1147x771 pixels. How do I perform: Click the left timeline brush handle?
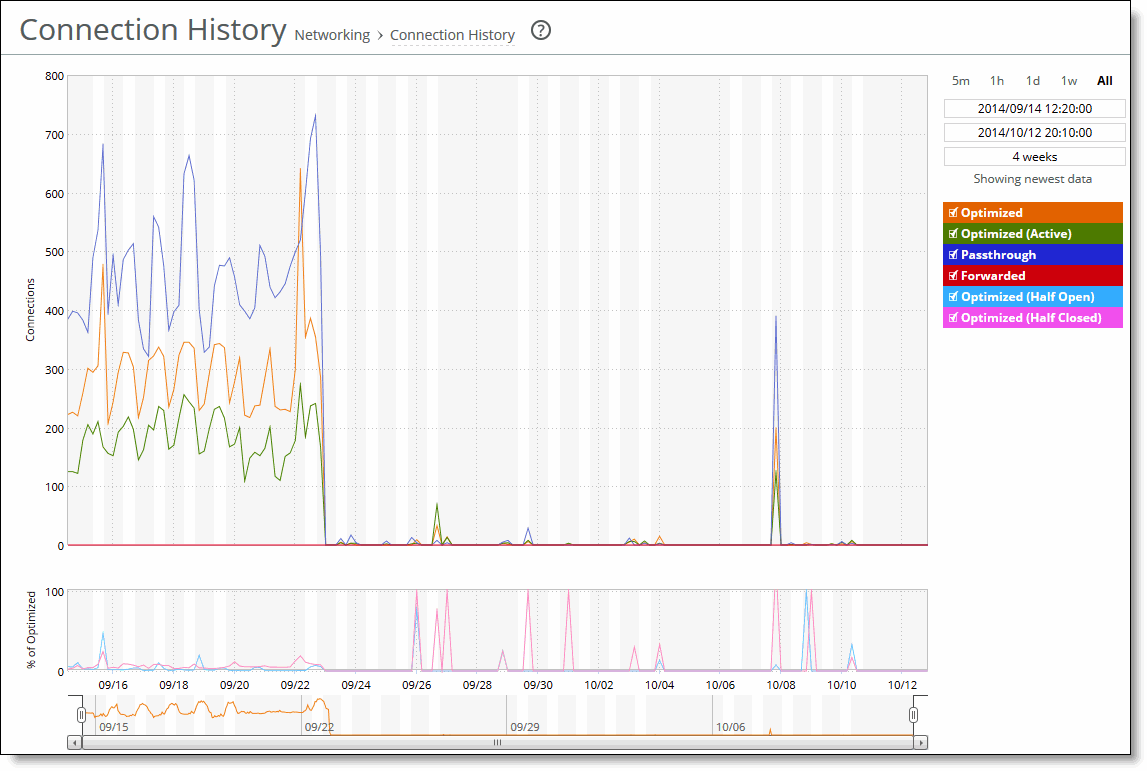pyautogui.click(x=81, y=714)
